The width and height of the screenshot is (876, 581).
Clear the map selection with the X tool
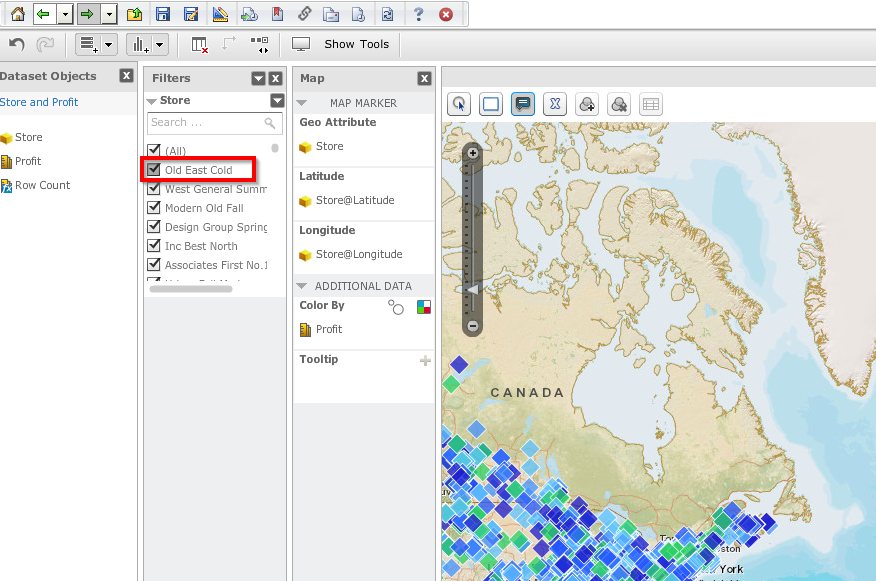pyautogui.click(x=555, y=104)
